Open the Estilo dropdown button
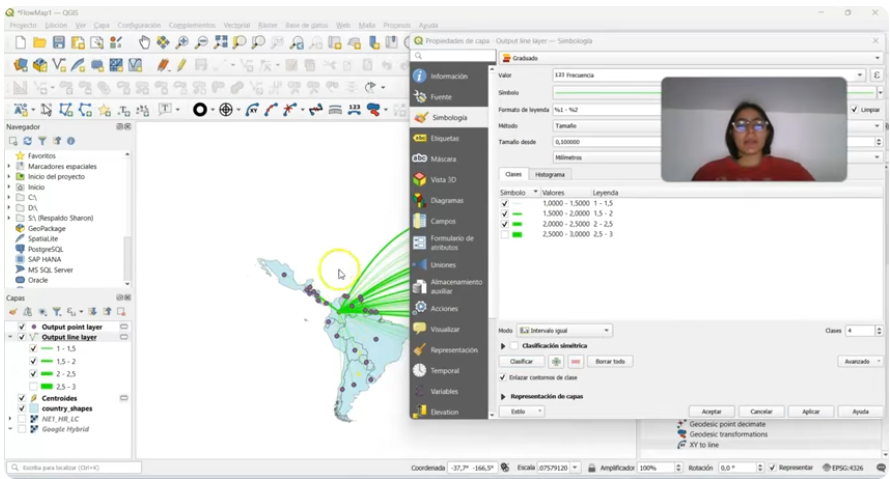The width and height of the screenshot is (890, 479). 522,411
